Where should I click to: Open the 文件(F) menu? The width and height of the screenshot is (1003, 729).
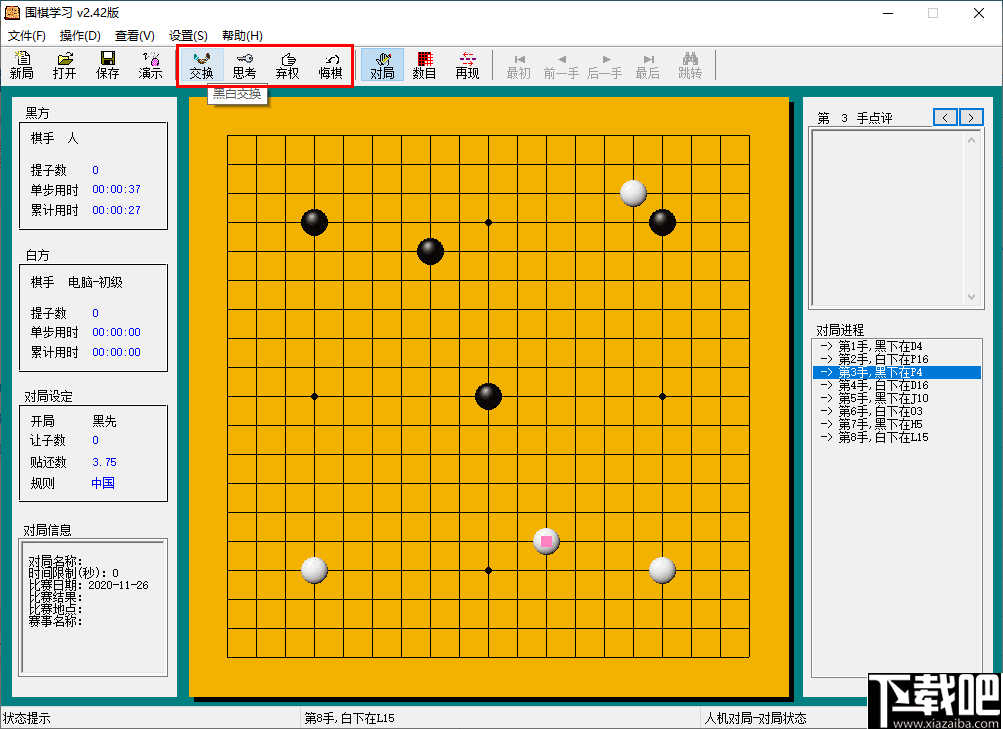tap(27, 35)
